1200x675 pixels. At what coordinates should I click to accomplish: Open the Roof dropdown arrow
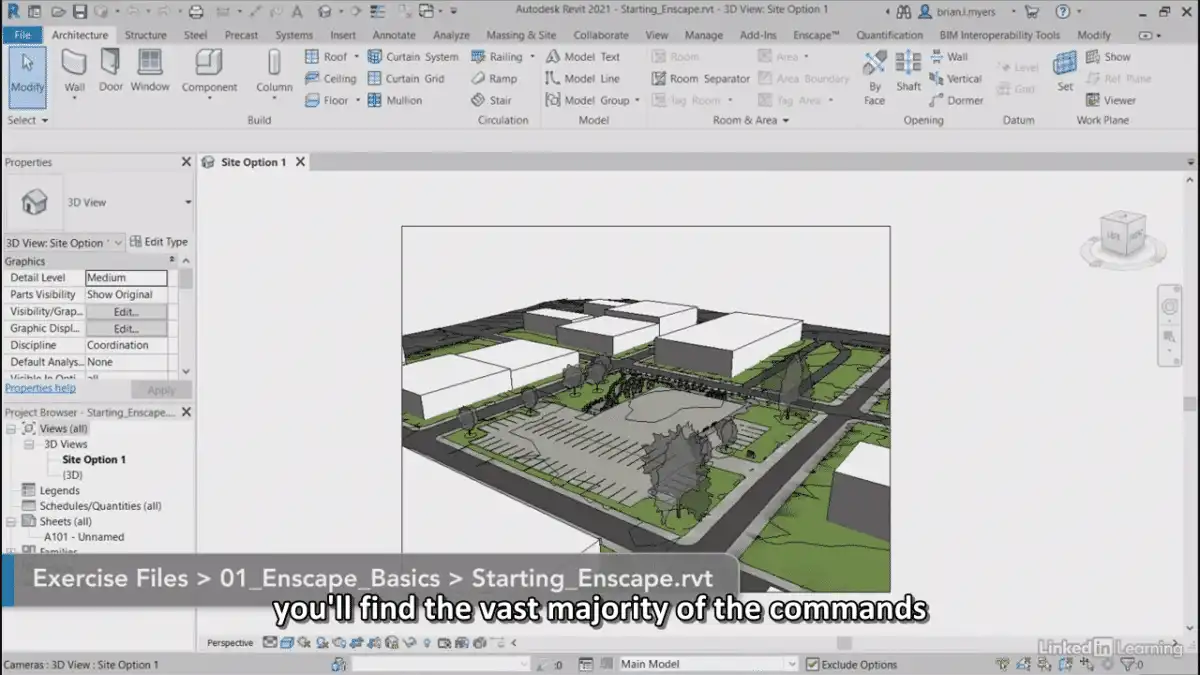point(356,57)
